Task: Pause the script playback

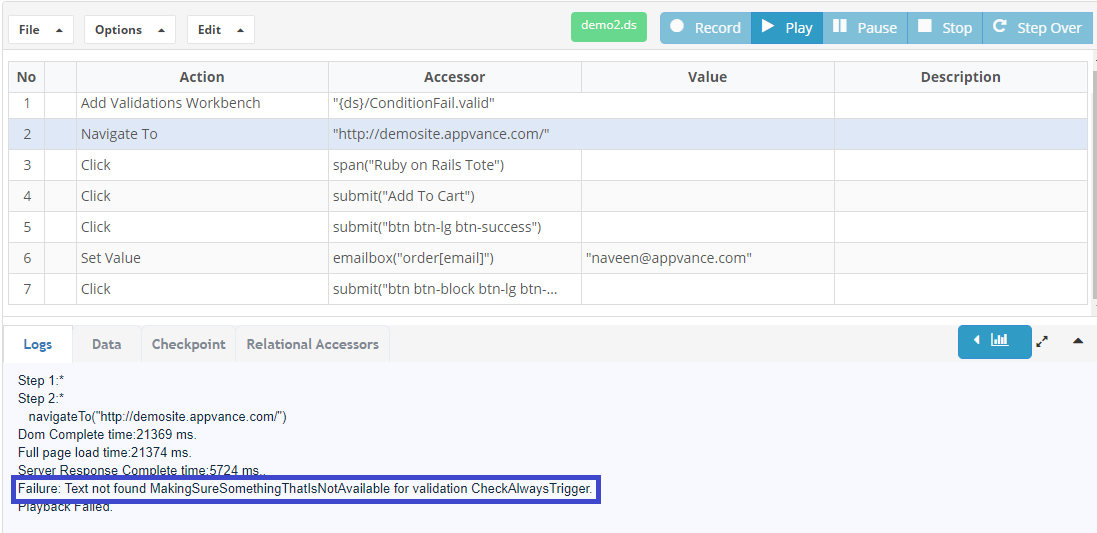Action: coord(865,28)
